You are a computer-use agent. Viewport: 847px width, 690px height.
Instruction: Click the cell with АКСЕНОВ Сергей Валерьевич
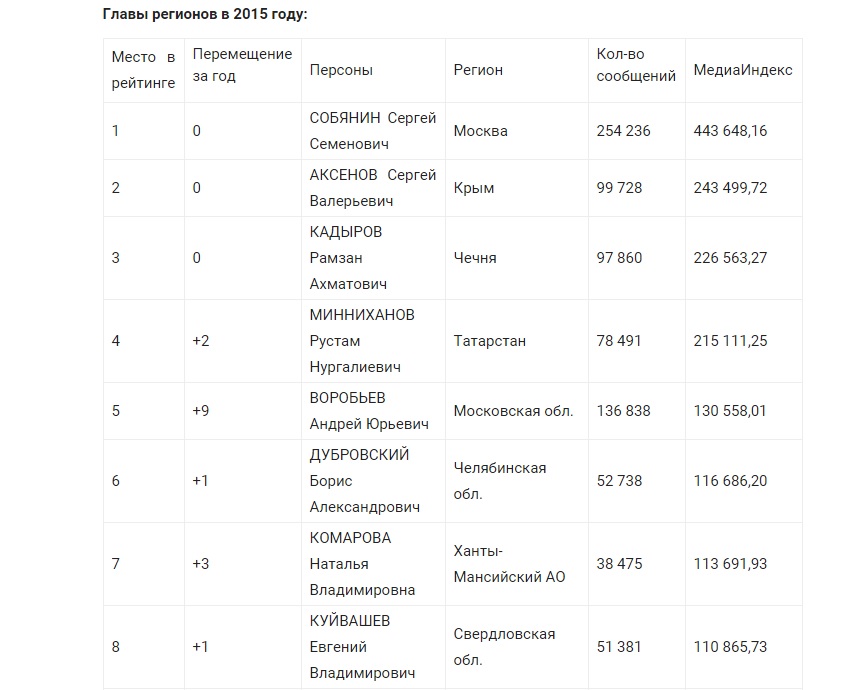(x=373, y=188)
